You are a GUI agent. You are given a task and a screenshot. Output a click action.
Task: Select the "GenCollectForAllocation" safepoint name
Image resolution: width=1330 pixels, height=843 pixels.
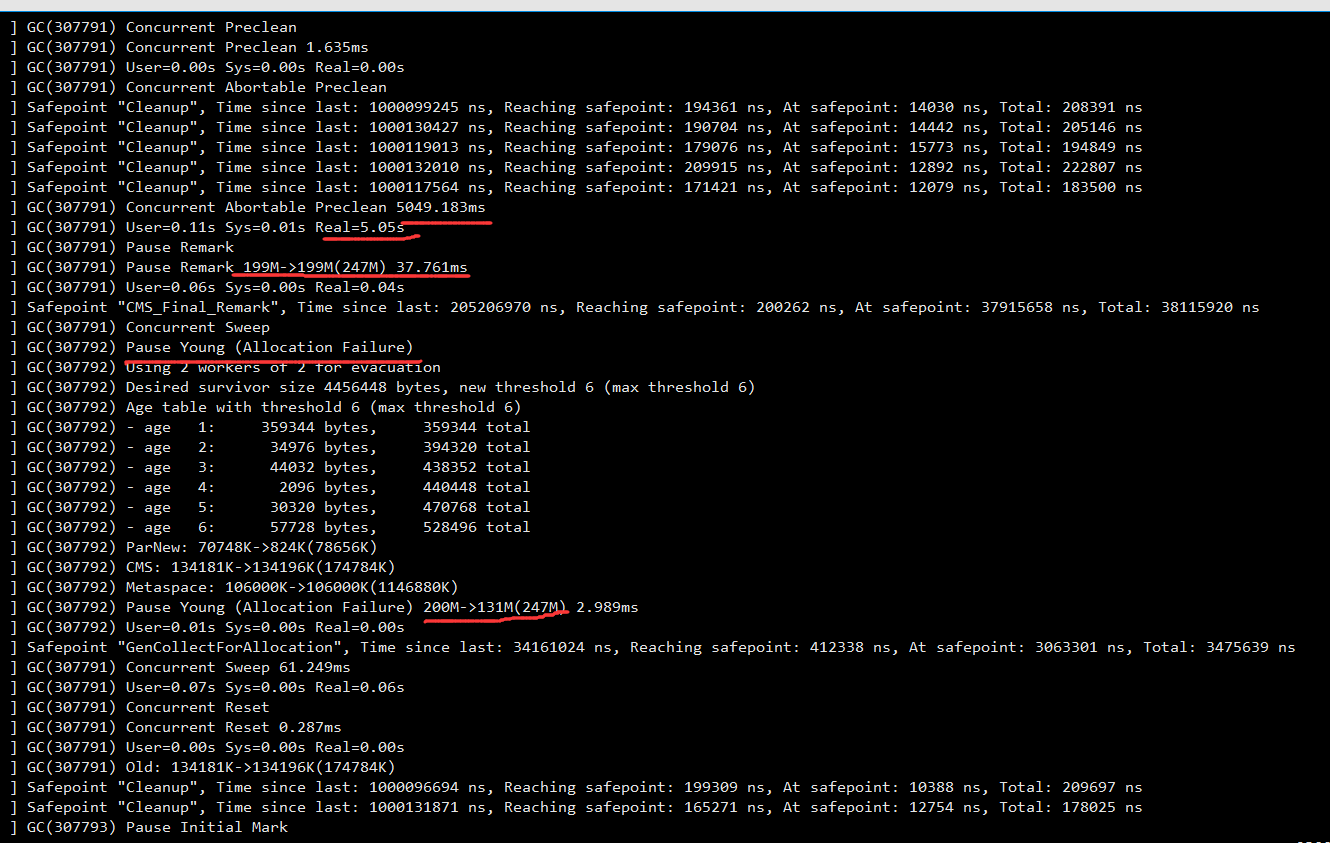click(229, 647)
